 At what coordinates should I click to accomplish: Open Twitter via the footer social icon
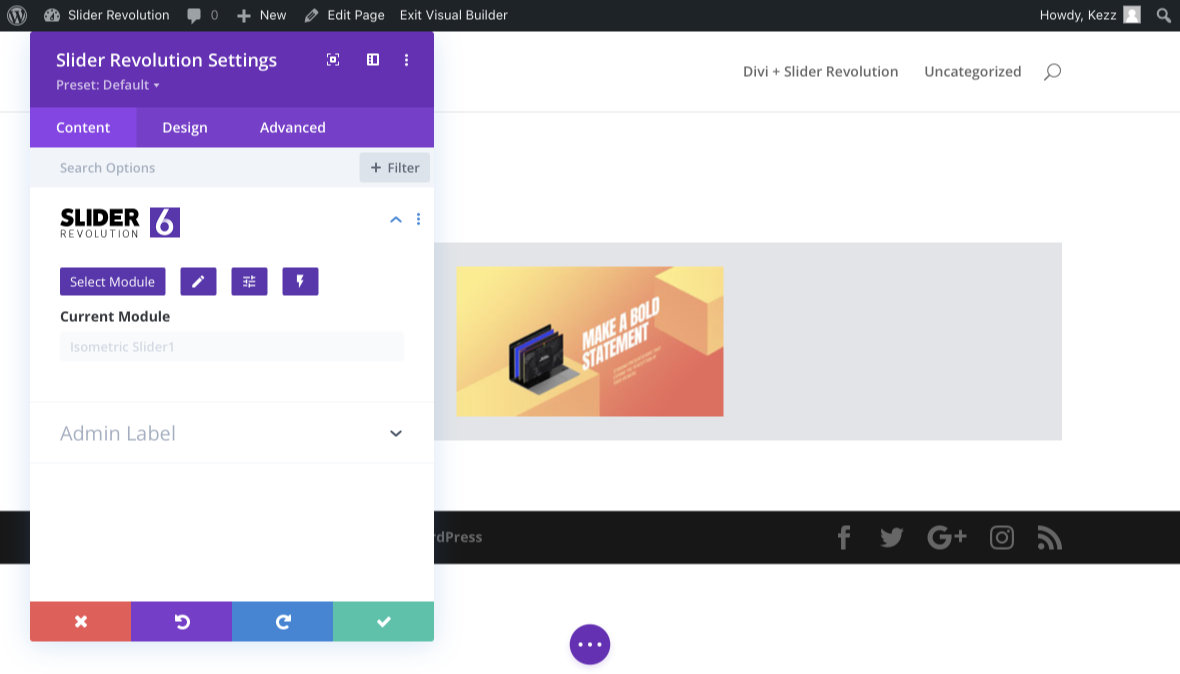[x=891, y=537]
